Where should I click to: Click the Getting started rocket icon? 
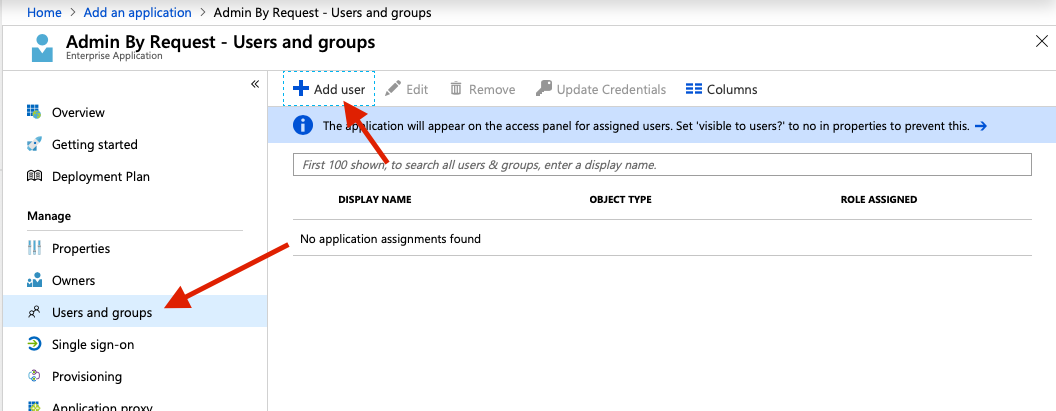tap(34, 144)
